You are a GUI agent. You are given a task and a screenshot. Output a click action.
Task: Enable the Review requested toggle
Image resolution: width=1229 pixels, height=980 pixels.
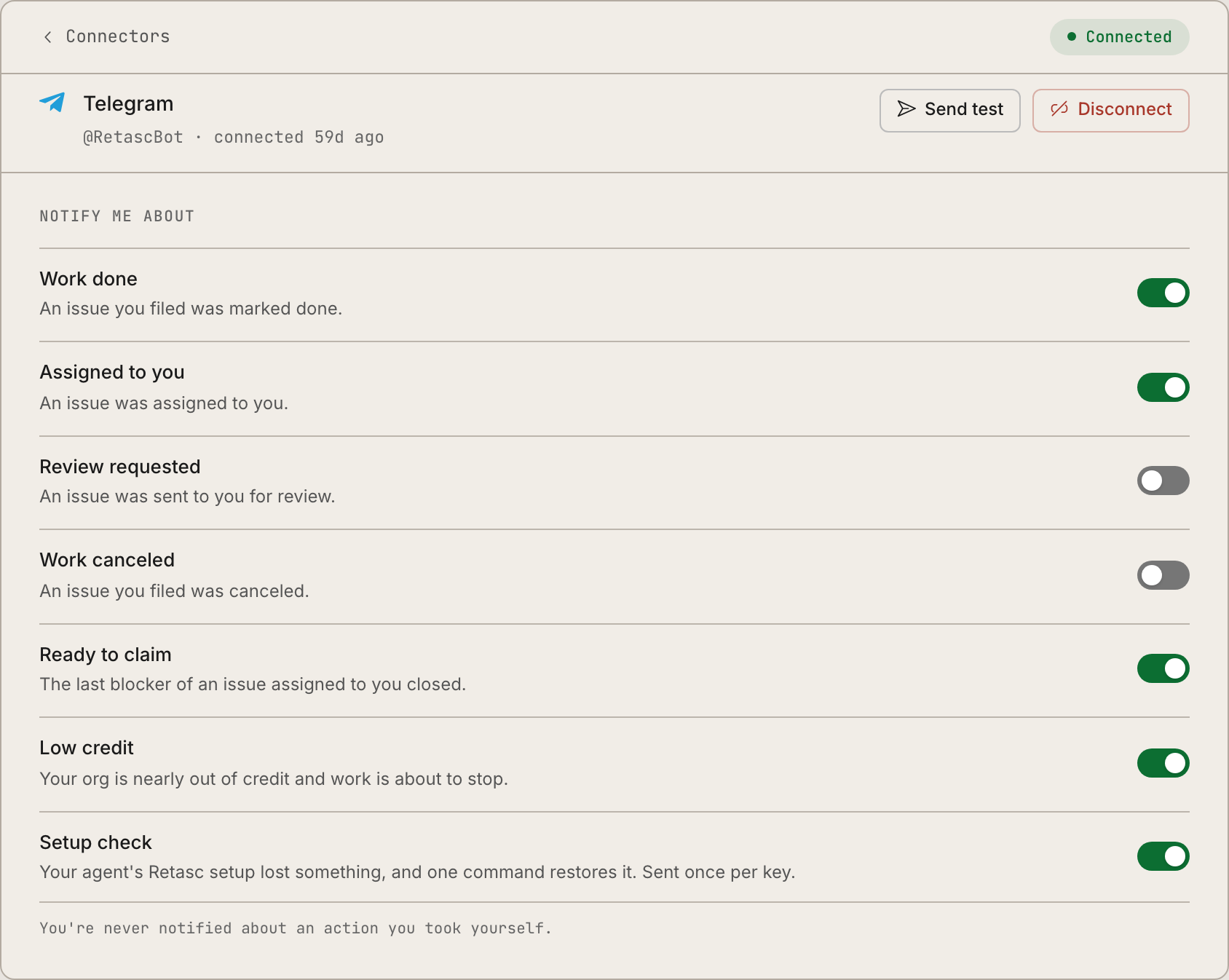tap(1163, 481)
